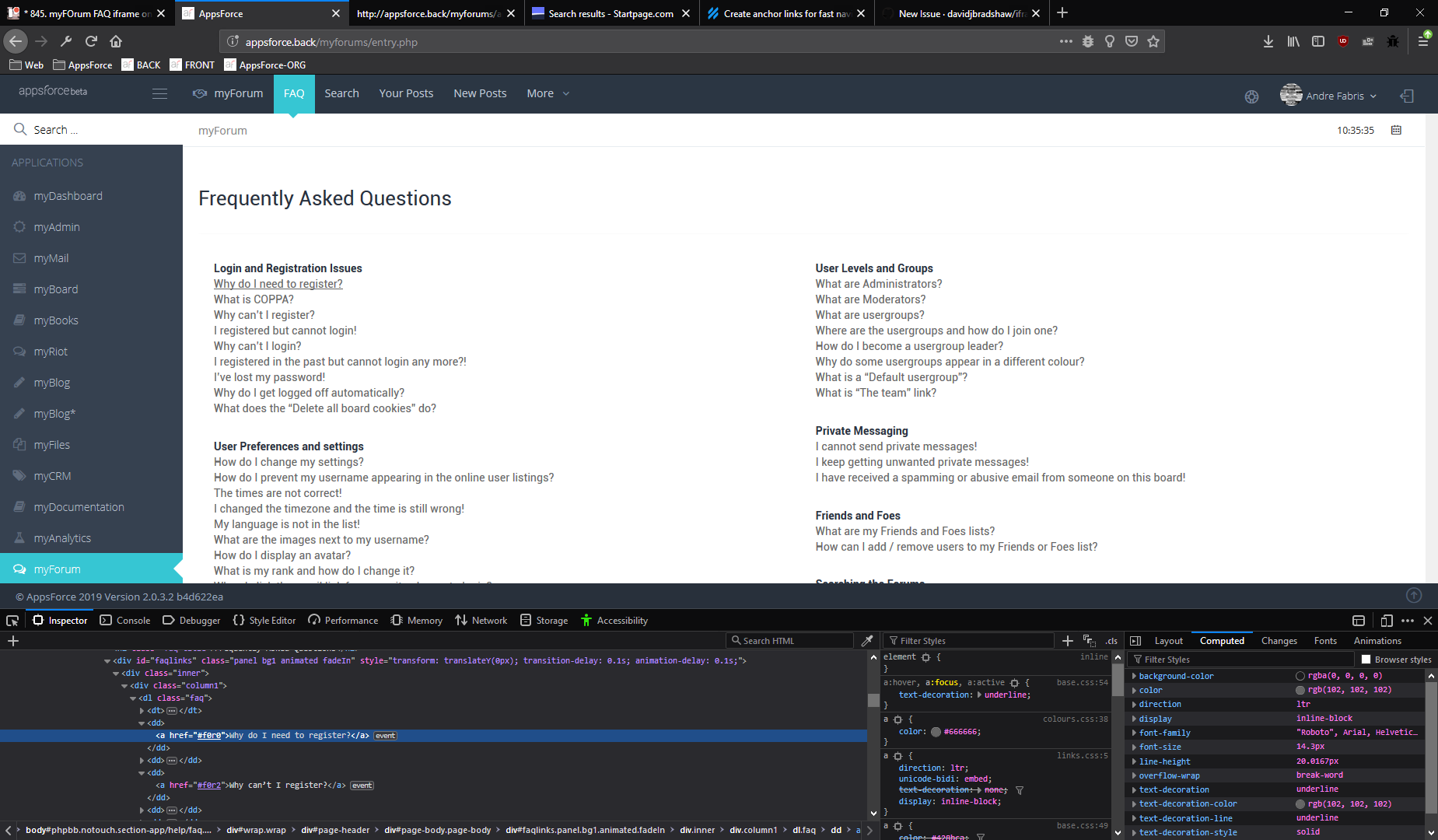This screenshot has width=1438, height=840.
Task: Save page to Pocket icon
Action: point(1132,41)
